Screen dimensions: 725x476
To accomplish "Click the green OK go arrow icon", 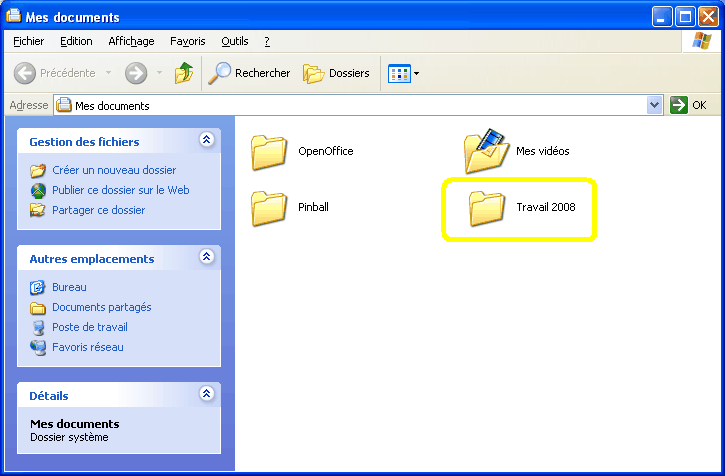I will click(679, 105).
